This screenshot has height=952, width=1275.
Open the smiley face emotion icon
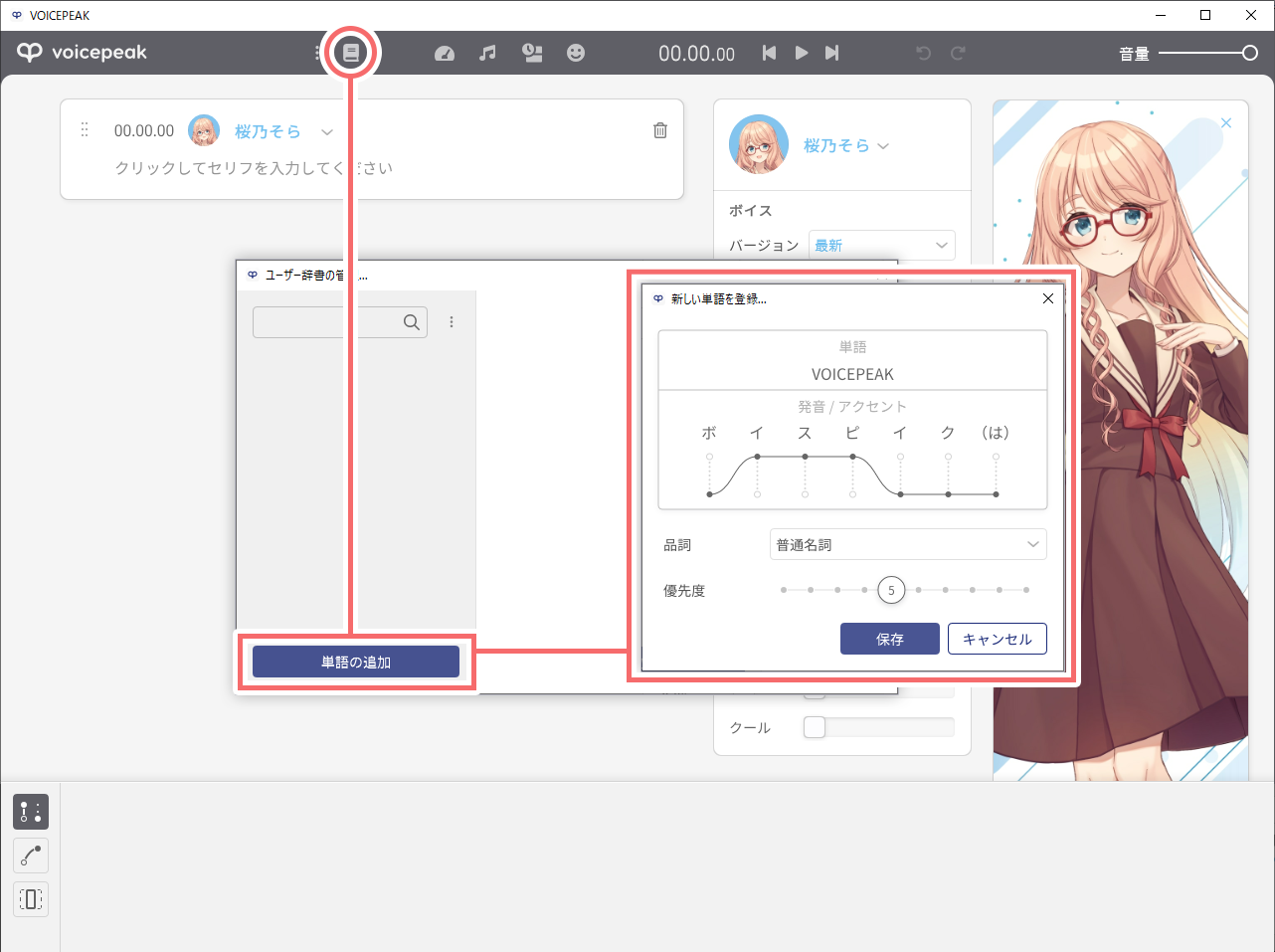(576, 54)
